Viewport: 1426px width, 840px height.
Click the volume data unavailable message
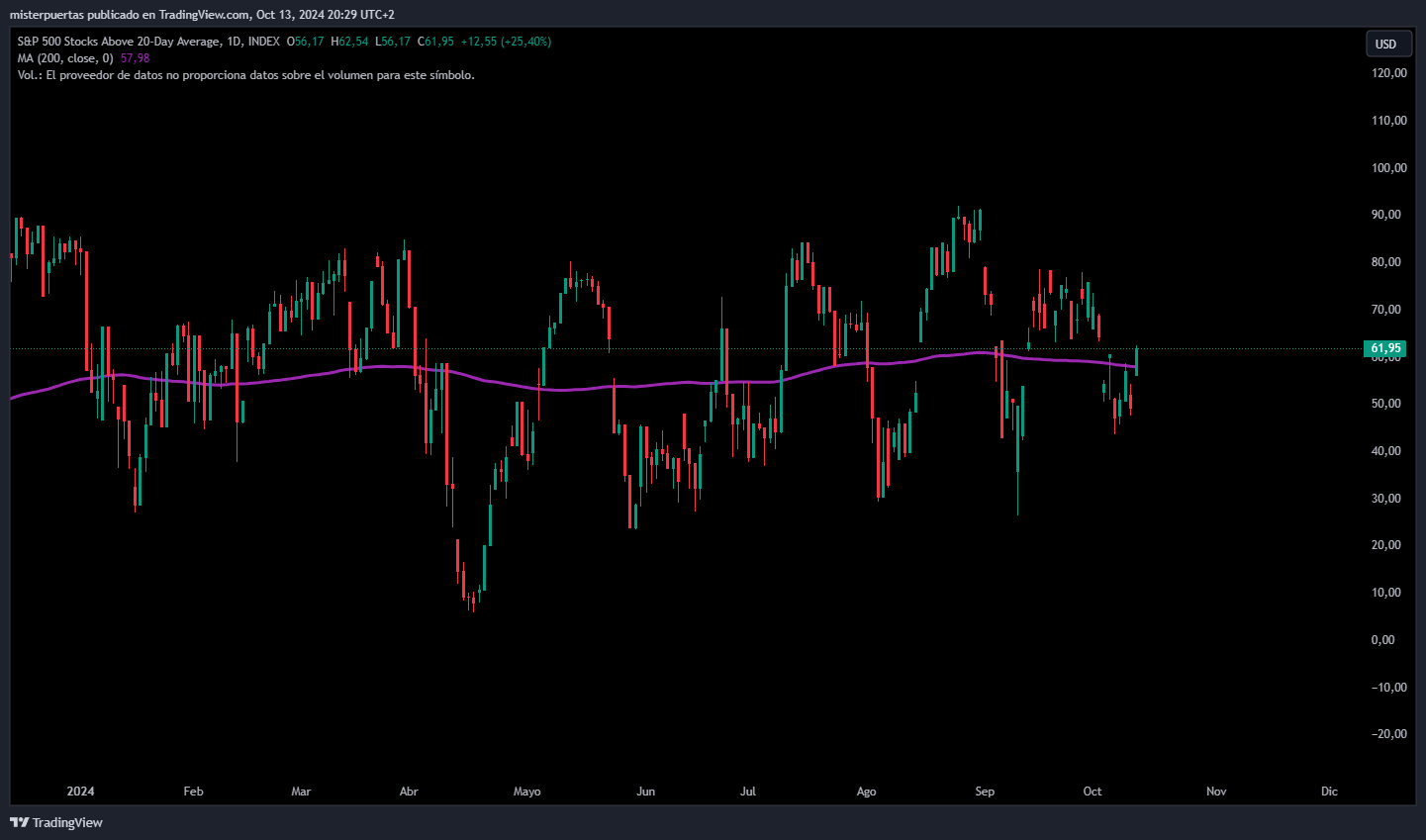click(246, 75)
